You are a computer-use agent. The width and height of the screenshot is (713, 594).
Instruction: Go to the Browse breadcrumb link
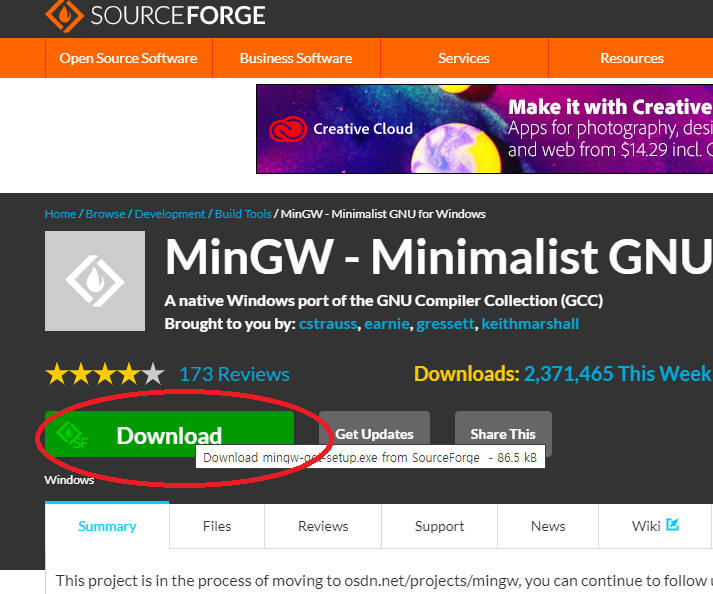coord(105,214)
